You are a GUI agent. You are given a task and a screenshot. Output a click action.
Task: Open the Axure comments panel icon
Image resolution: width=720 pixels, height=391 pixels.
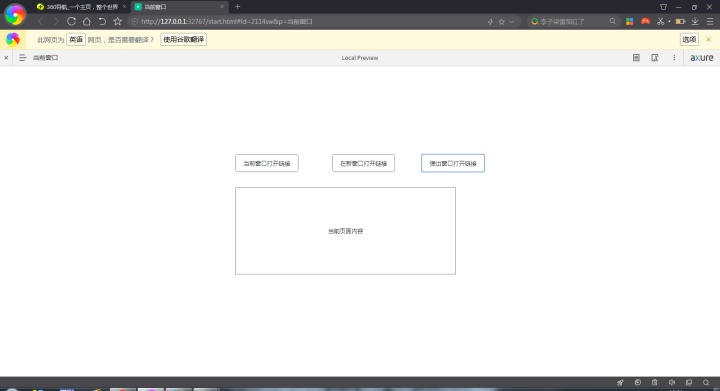tap(655, 58)
